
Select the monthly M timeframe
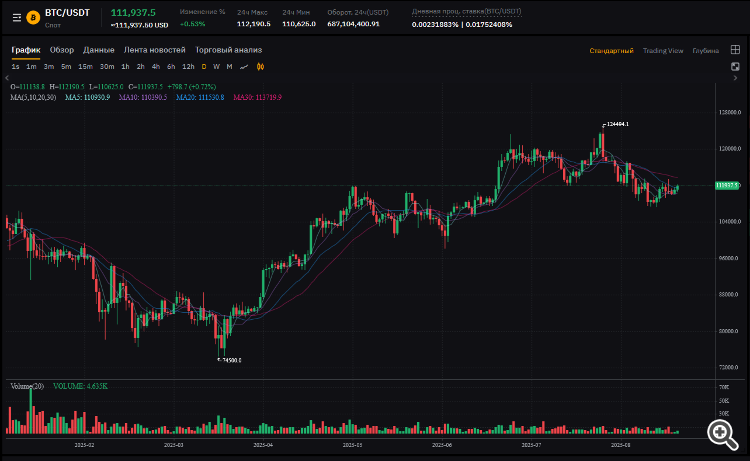[x=230, y=66]
